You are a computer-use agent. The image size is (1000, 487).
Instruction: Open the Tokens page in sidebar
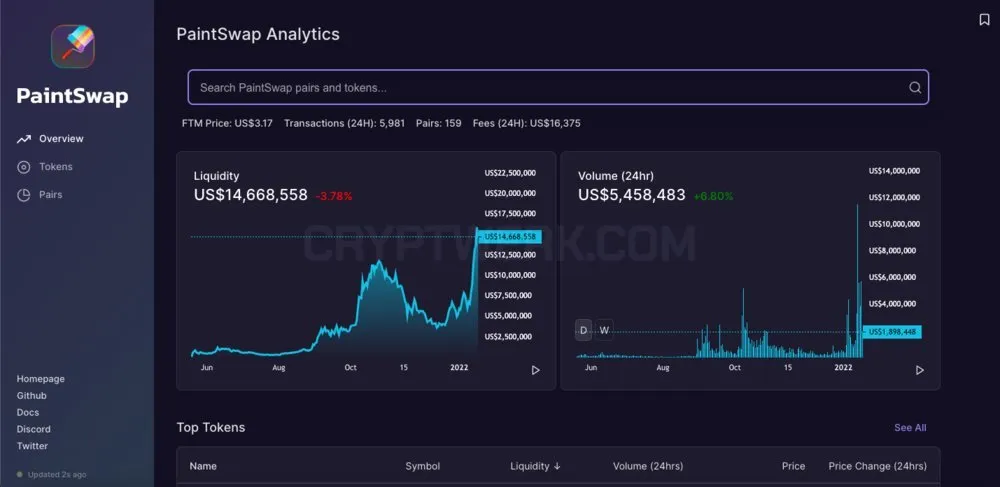55,167
